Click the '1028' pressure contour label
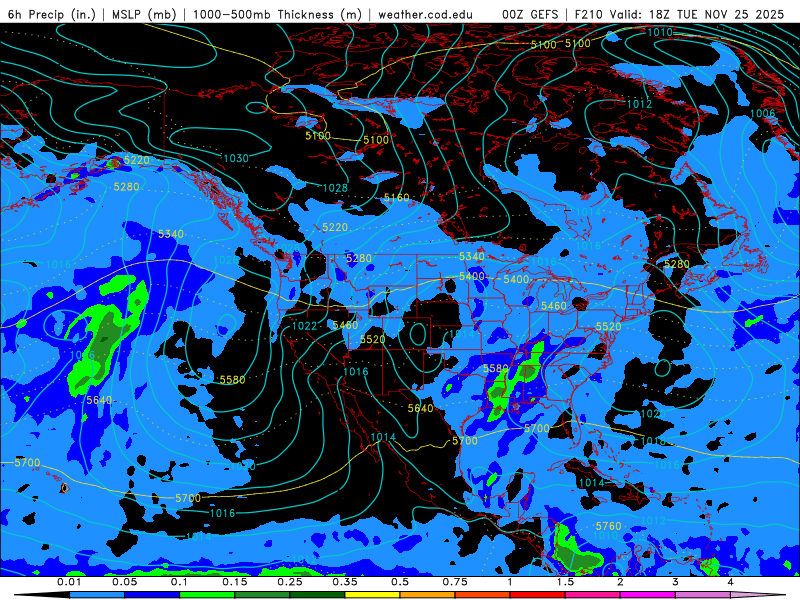 [335, 188]
